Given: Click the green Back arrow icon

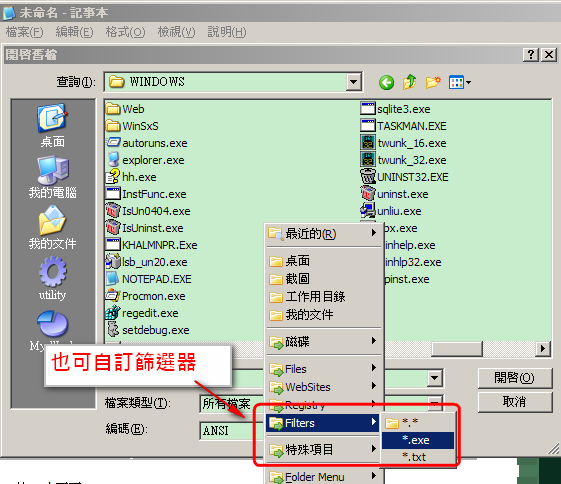Looking at the screenshot, I should coord(386,83).
